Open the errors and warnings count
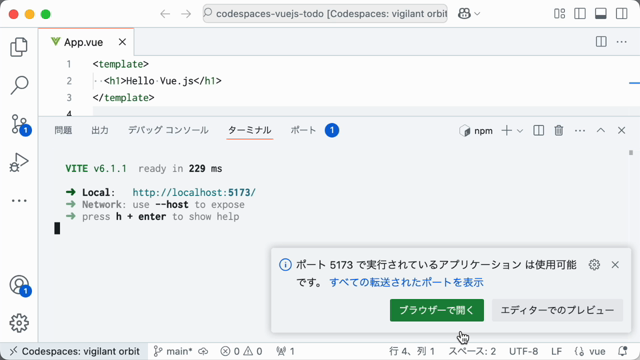Screen dimensions: 640x360 click(241, 351)
